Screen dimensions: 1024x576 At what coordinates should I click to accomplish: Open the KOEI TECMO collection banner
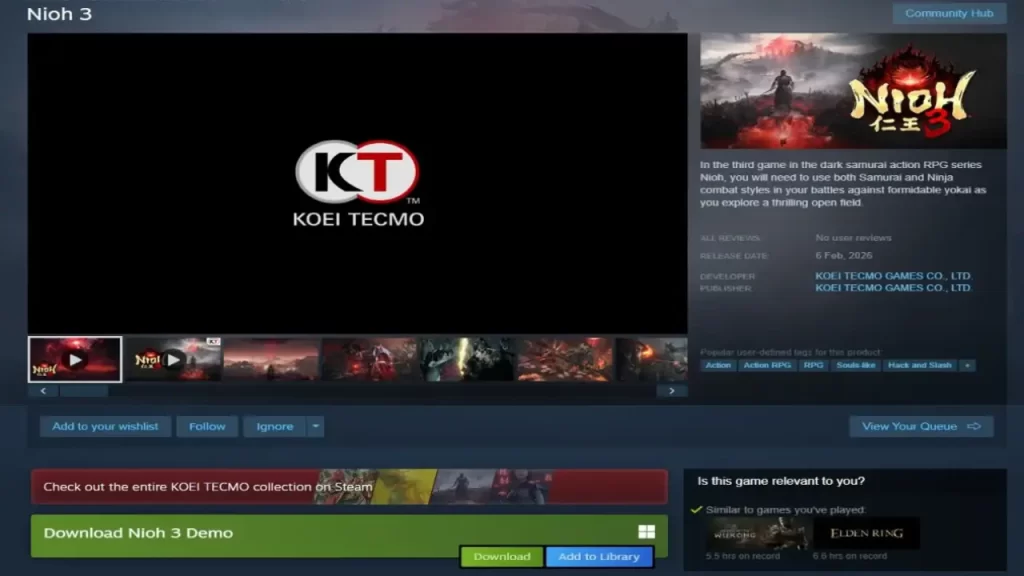tap(350, 487)
